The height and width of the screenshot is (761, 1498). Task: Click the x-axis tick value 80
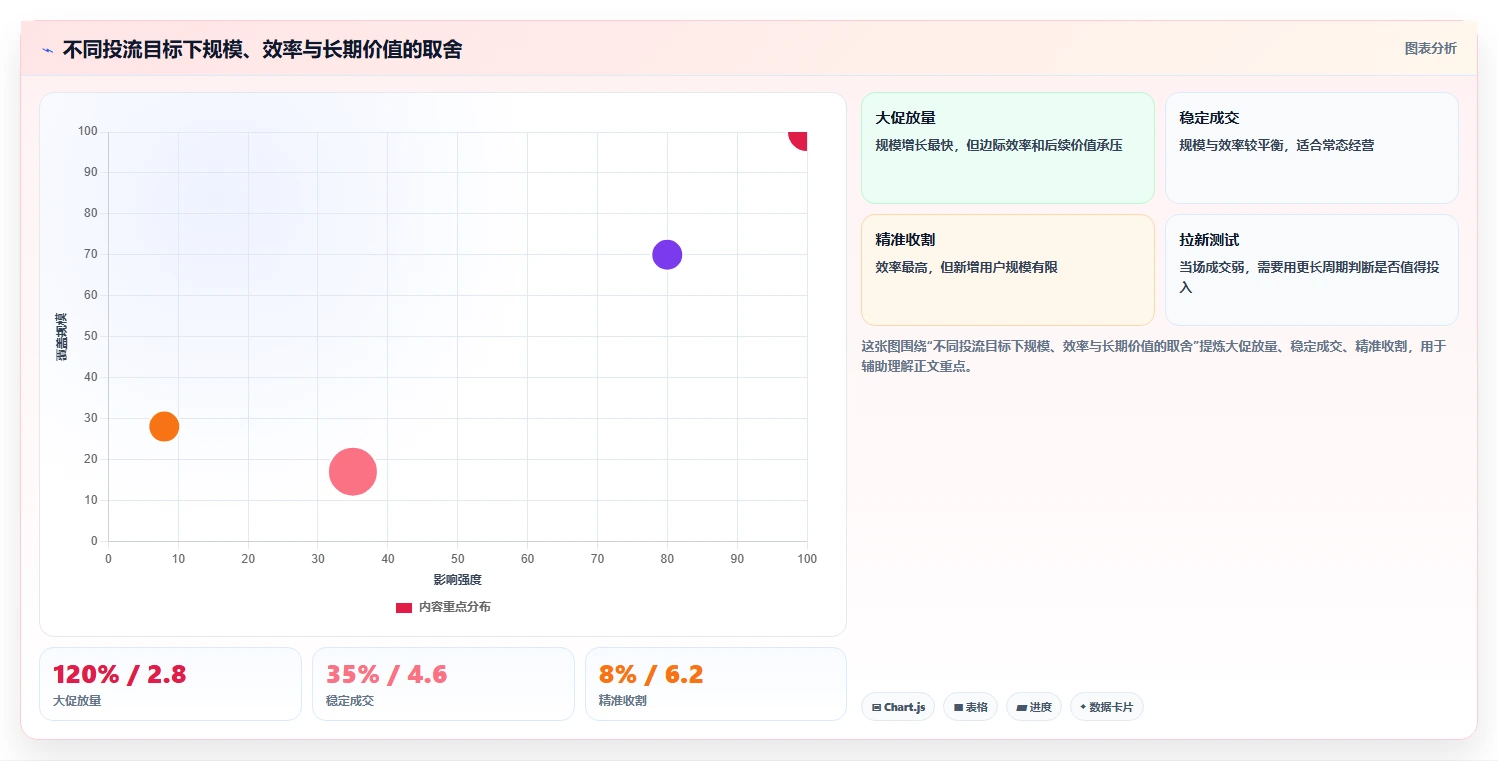coord(667,559)
